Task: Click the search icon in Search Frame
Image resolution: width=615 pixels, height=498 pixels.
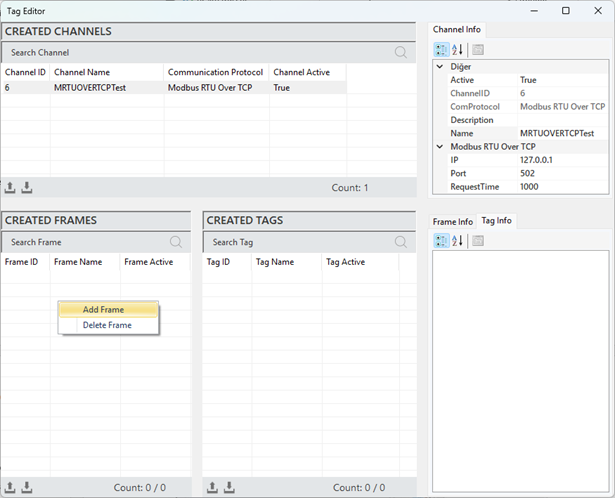Action: click(x=176, y=242)
